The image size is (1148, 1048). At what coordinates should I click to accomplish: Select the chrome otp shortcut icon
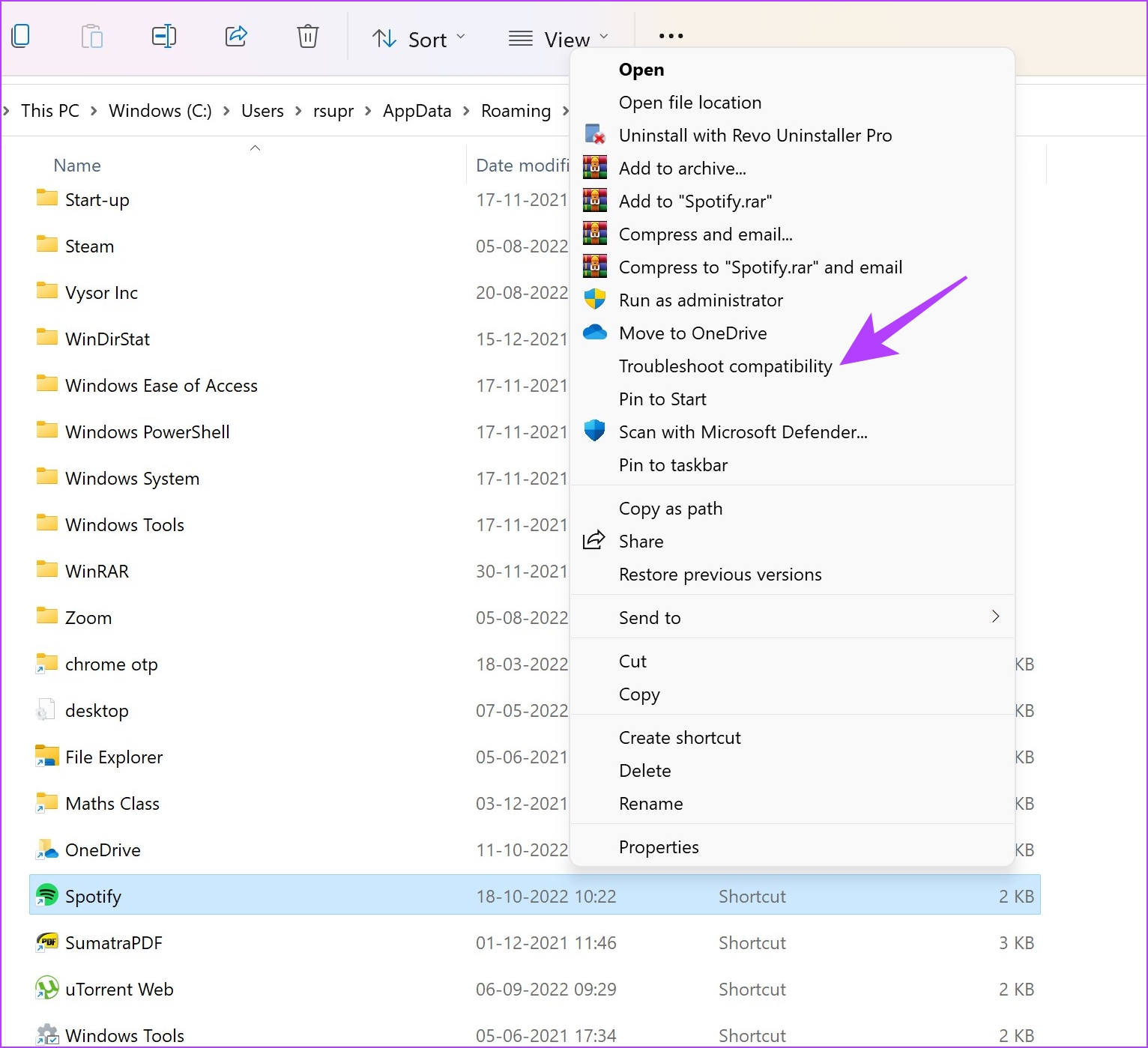(46, 664)
